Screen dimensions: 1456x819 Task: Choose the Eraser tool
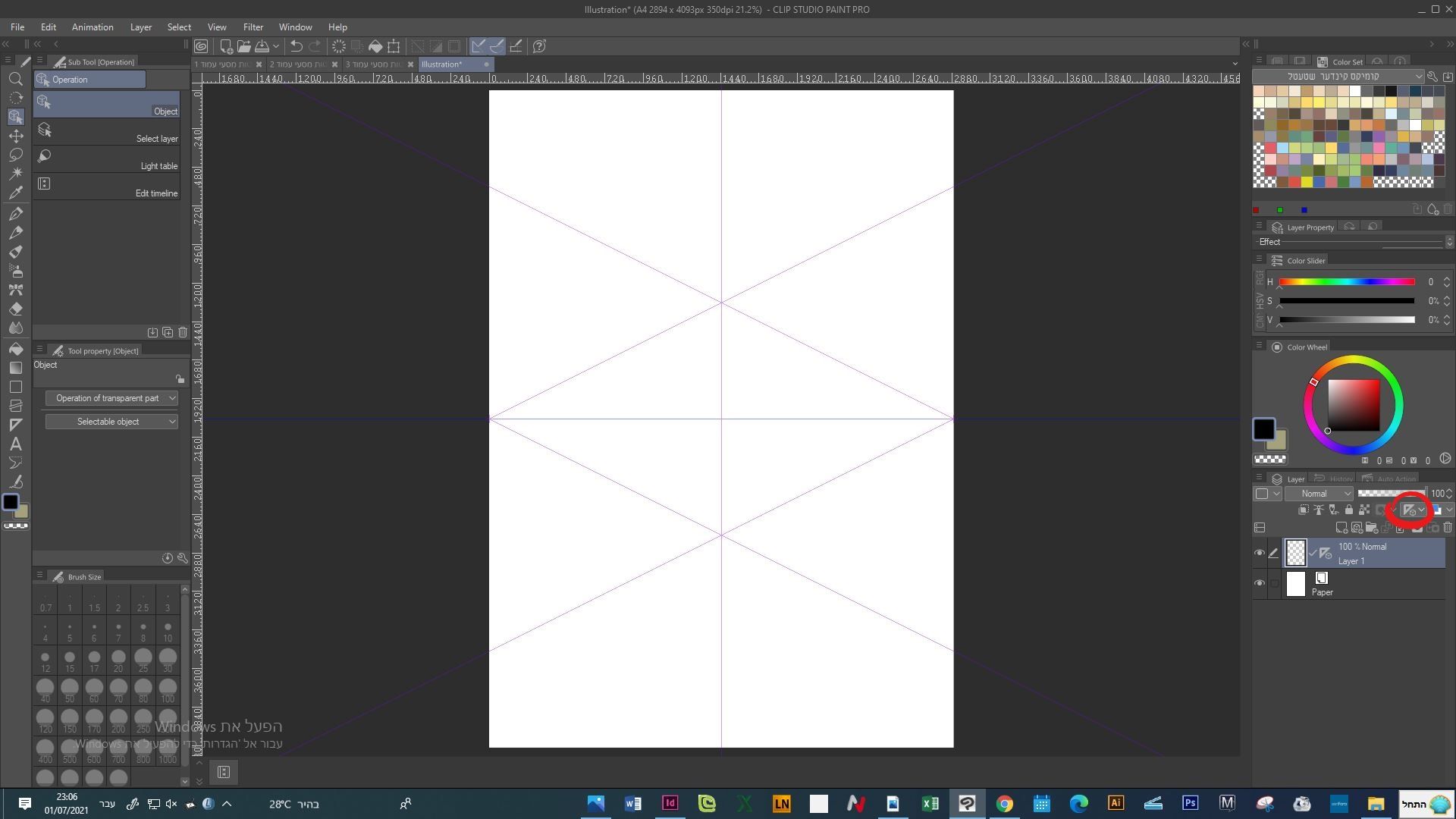[15, 309]
